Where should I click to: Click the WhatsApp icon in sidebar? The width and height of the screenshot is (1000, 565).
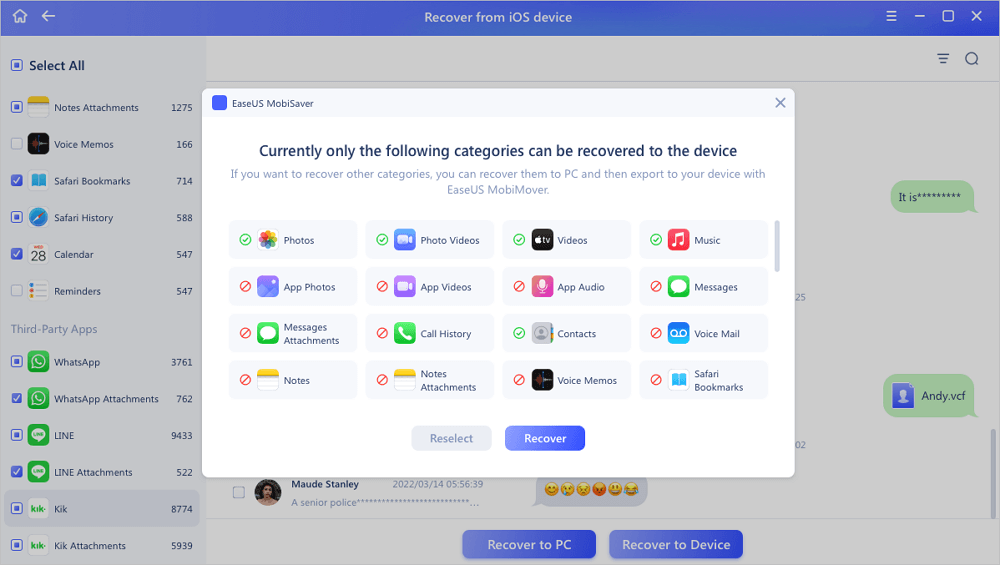coord(38,362)
